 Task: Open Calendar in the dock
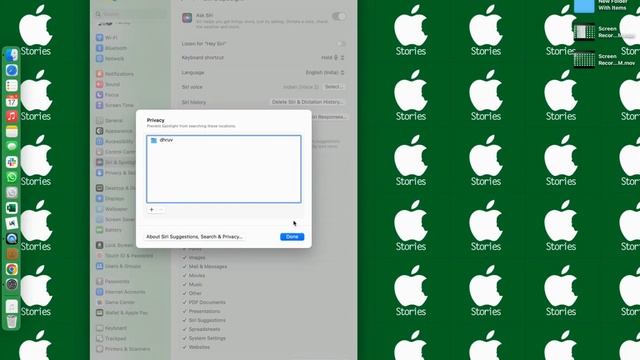pyautogui.click(x=11, y=101)
